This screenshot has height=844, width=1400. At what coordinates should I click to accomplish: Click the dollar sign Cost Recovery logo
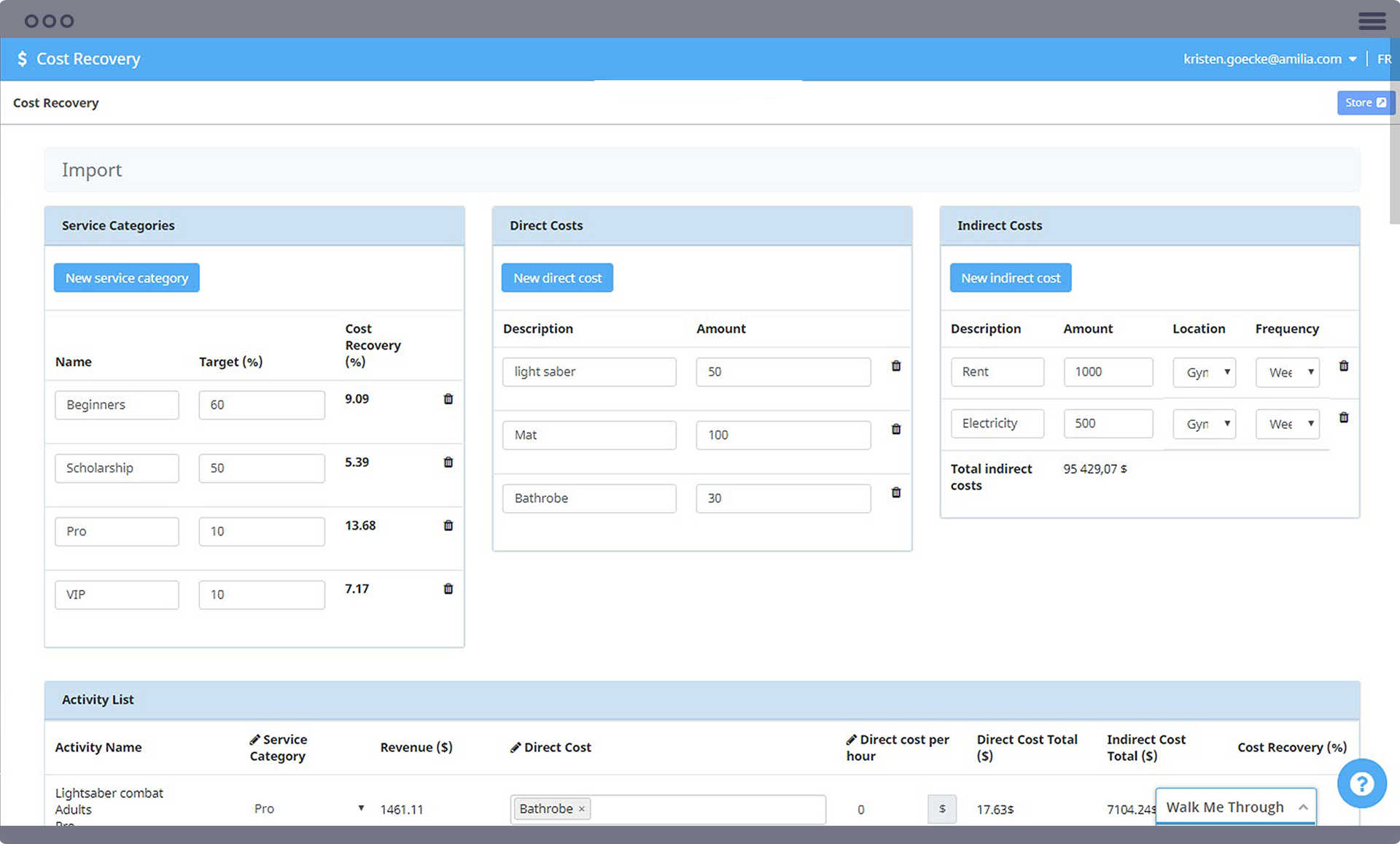coord(22,59)
